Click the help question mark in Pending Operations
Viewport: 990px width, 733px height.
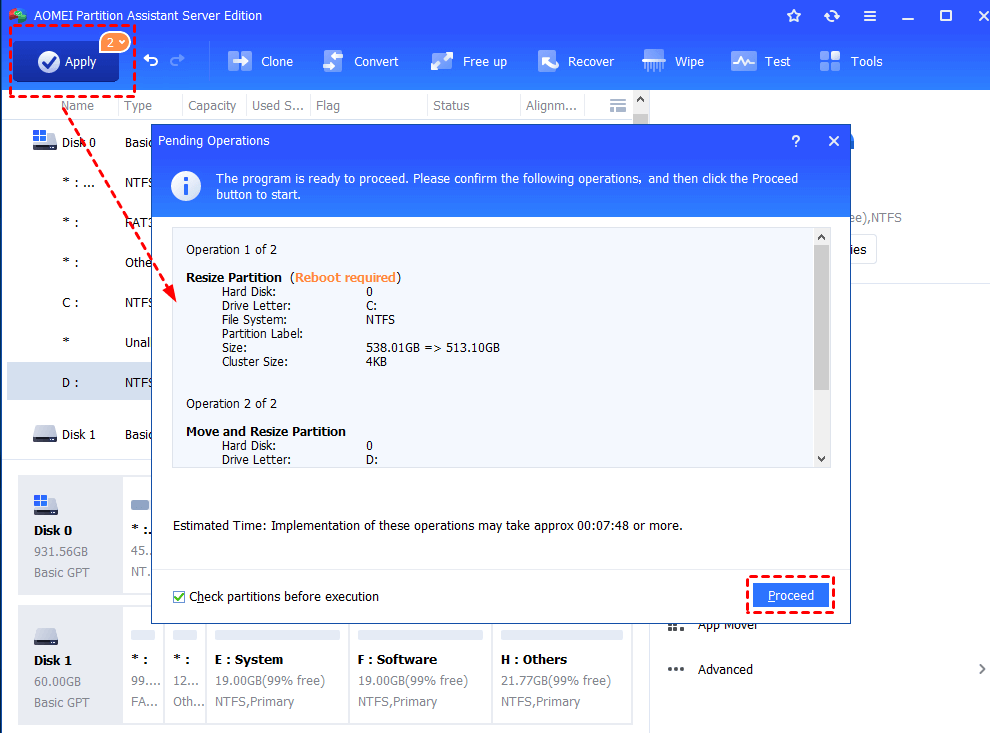coord(796,141)
